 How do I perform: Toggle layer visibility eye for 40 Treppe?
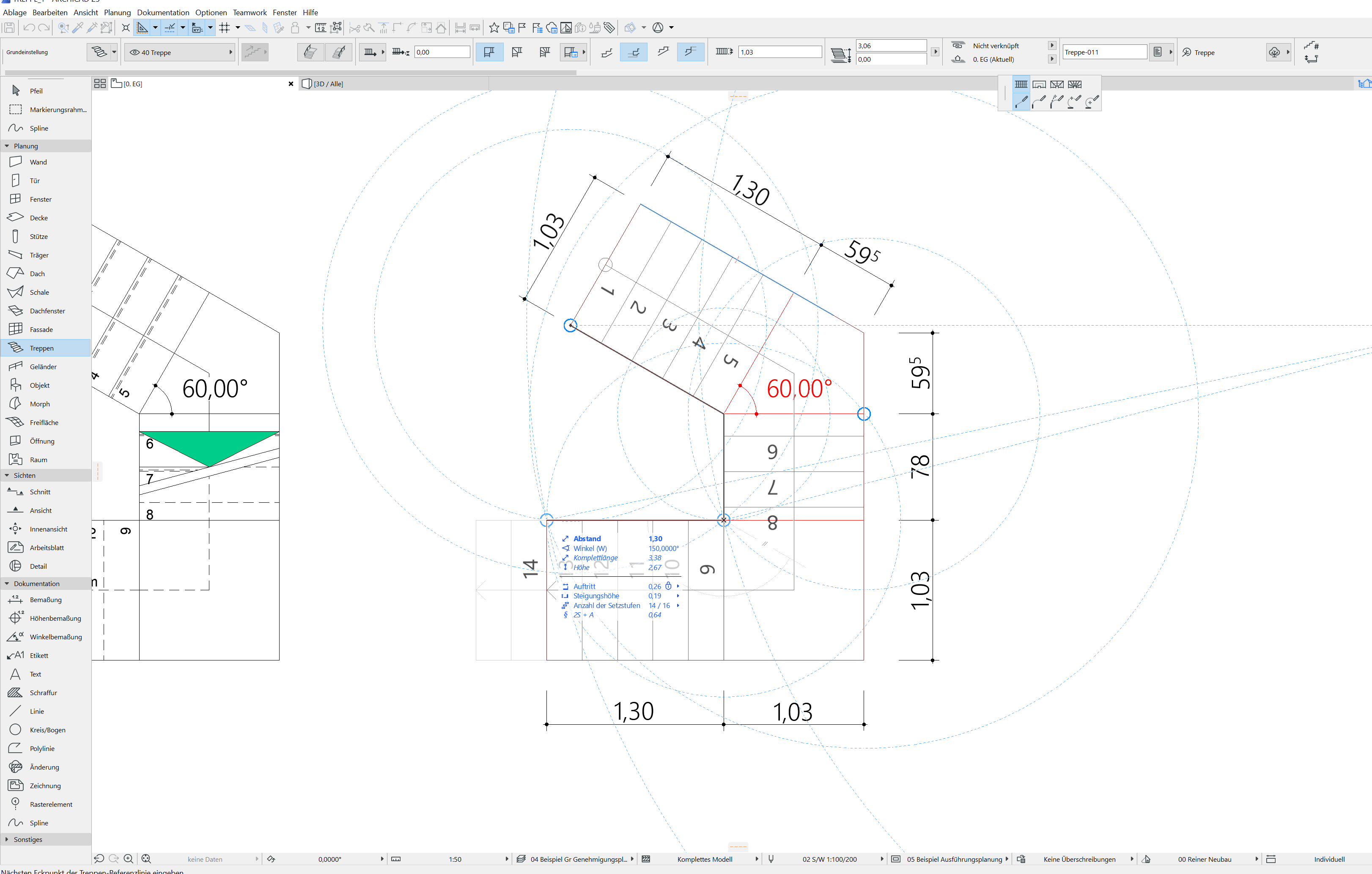point(134,52)
